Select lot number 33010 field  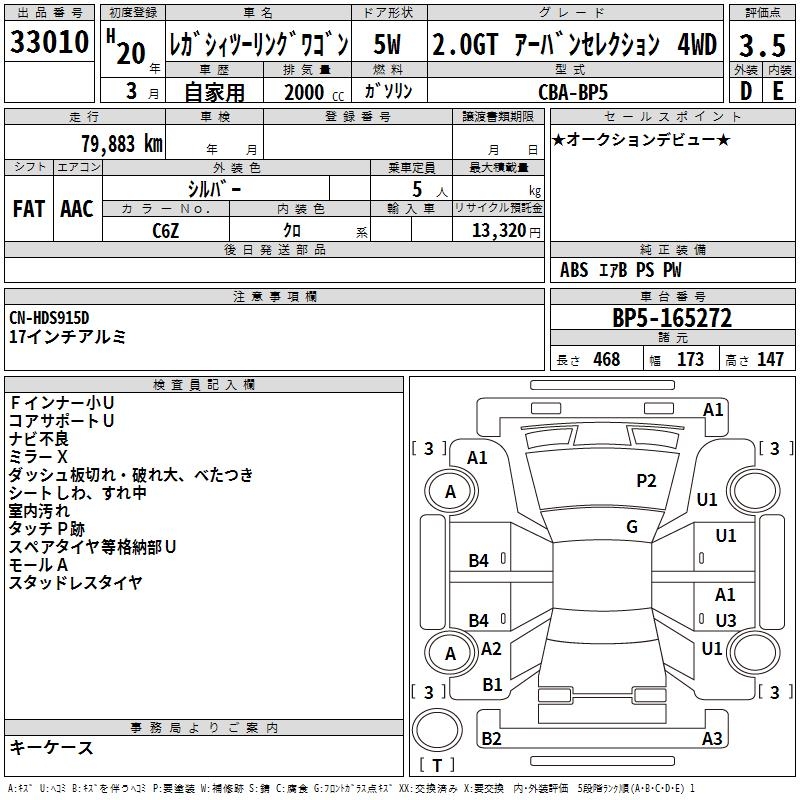coord(49,42)
